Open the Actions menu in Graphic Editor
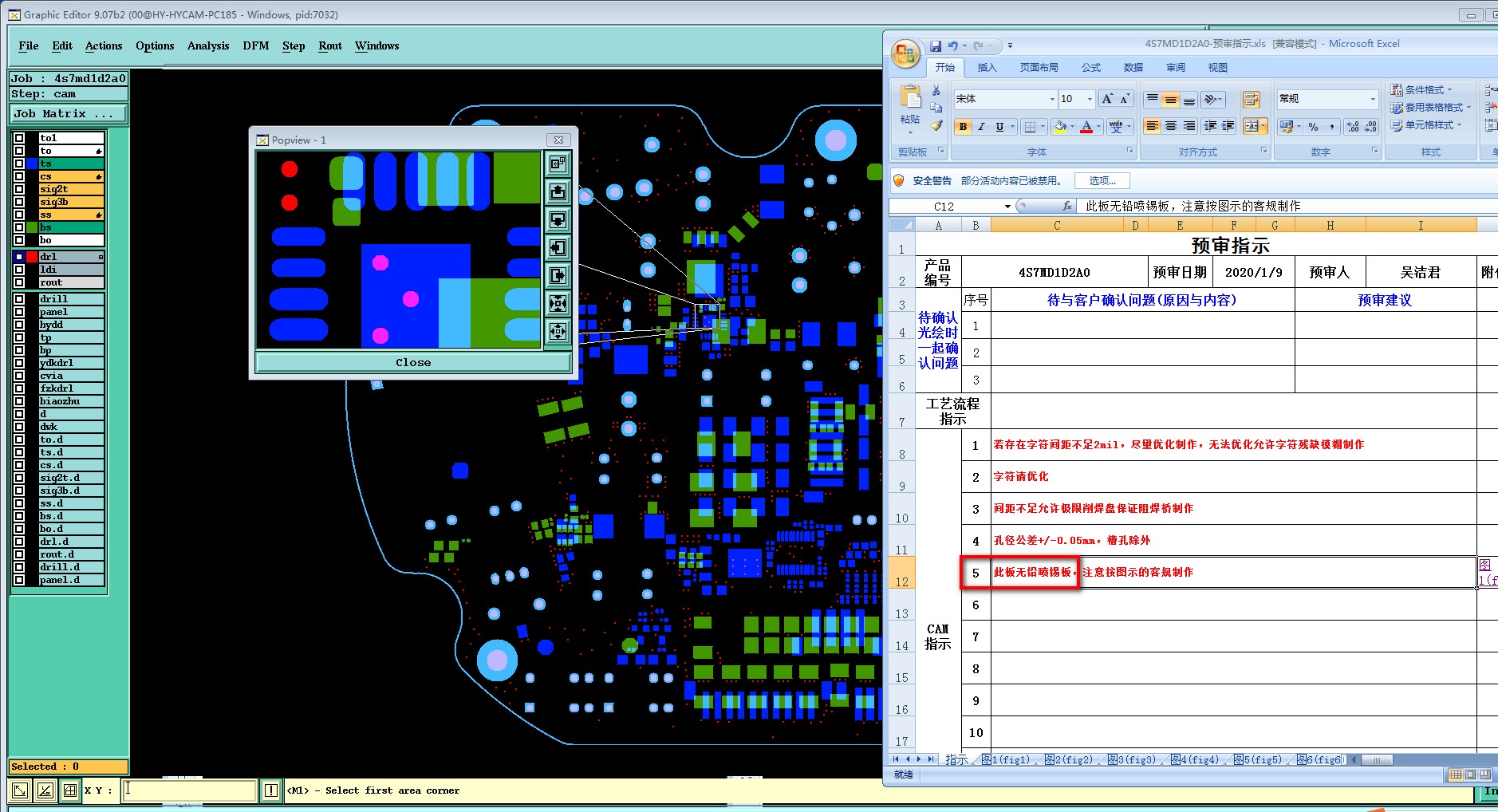This screenshot has height=812, width=1498. (x=104, y=45)
